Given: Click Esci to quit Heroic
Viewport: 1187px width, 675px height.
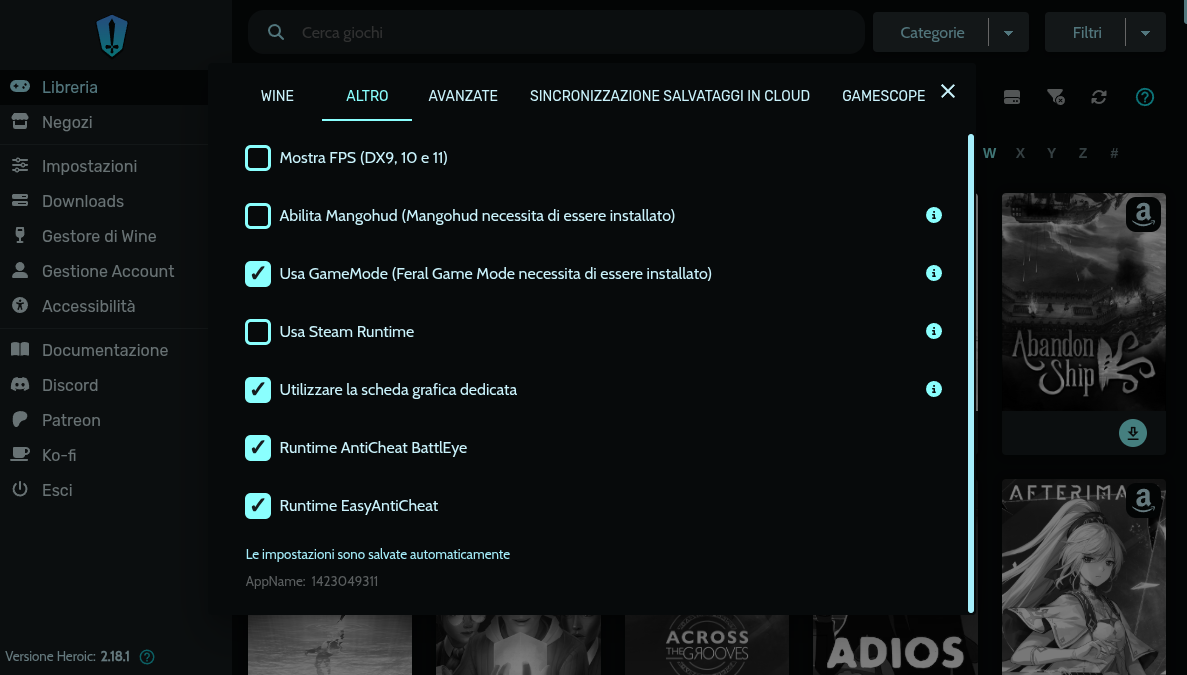Looking at the screenshot, I should pyautogui.click(x=104, y=490).
